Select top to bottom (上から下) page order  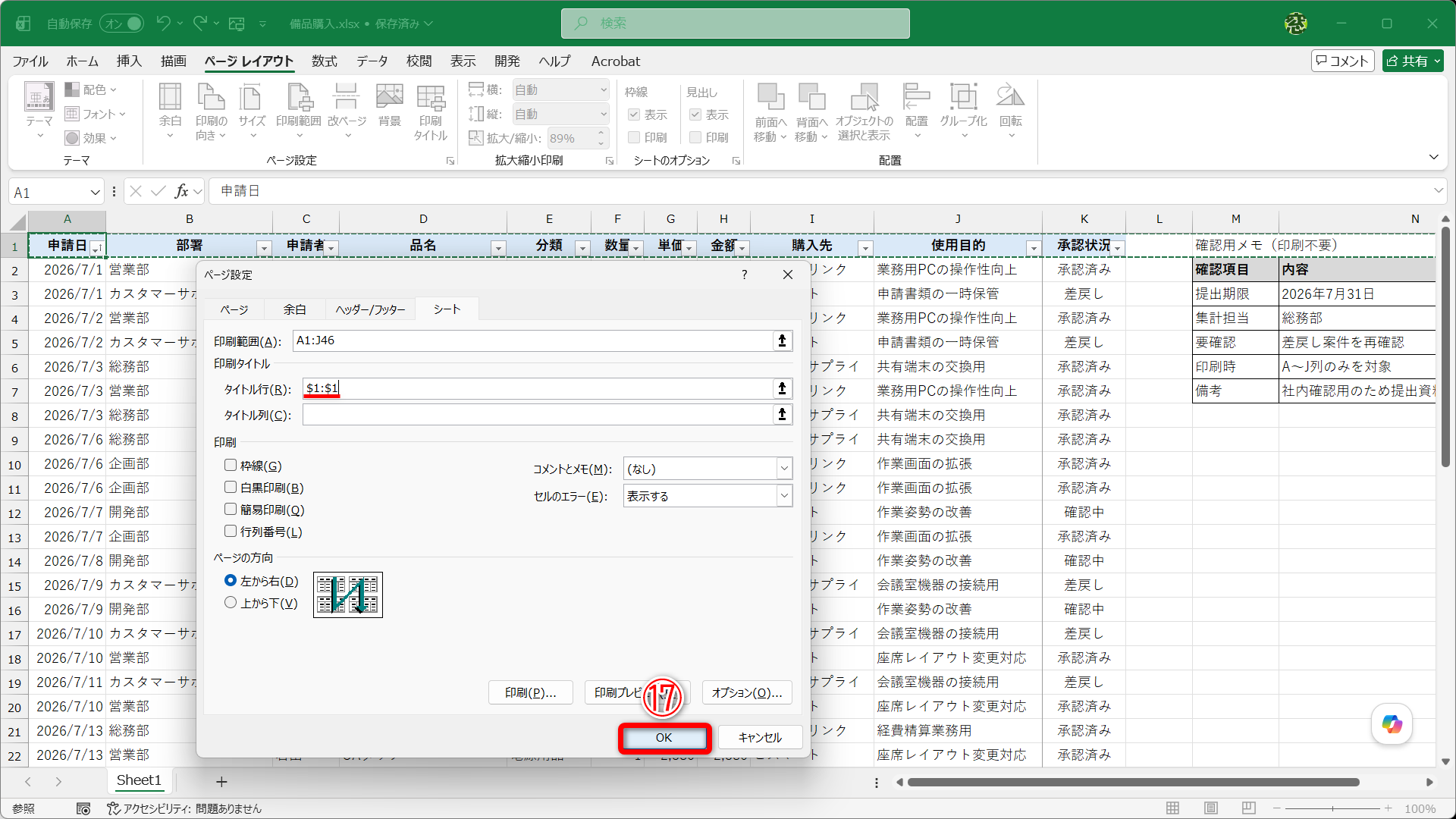coord(231,602)
